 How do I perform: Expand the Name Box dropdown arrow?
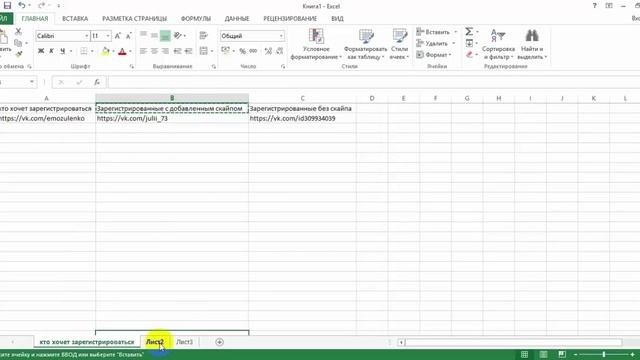pos(31,82)
